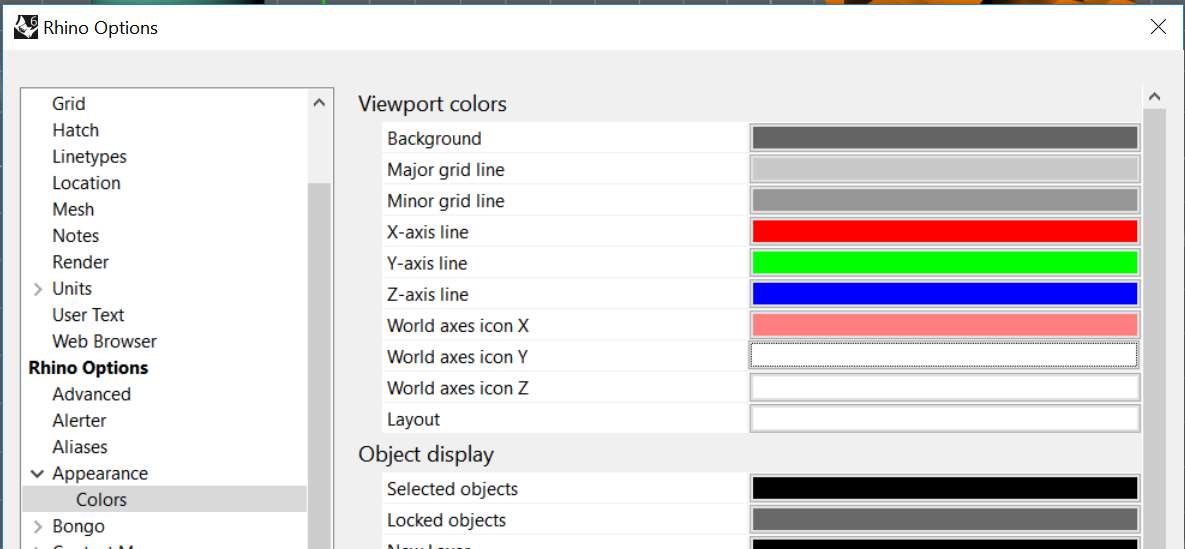
Task: Change the Major grid line color
Action: pyautogui.click(x=945, y=169)
